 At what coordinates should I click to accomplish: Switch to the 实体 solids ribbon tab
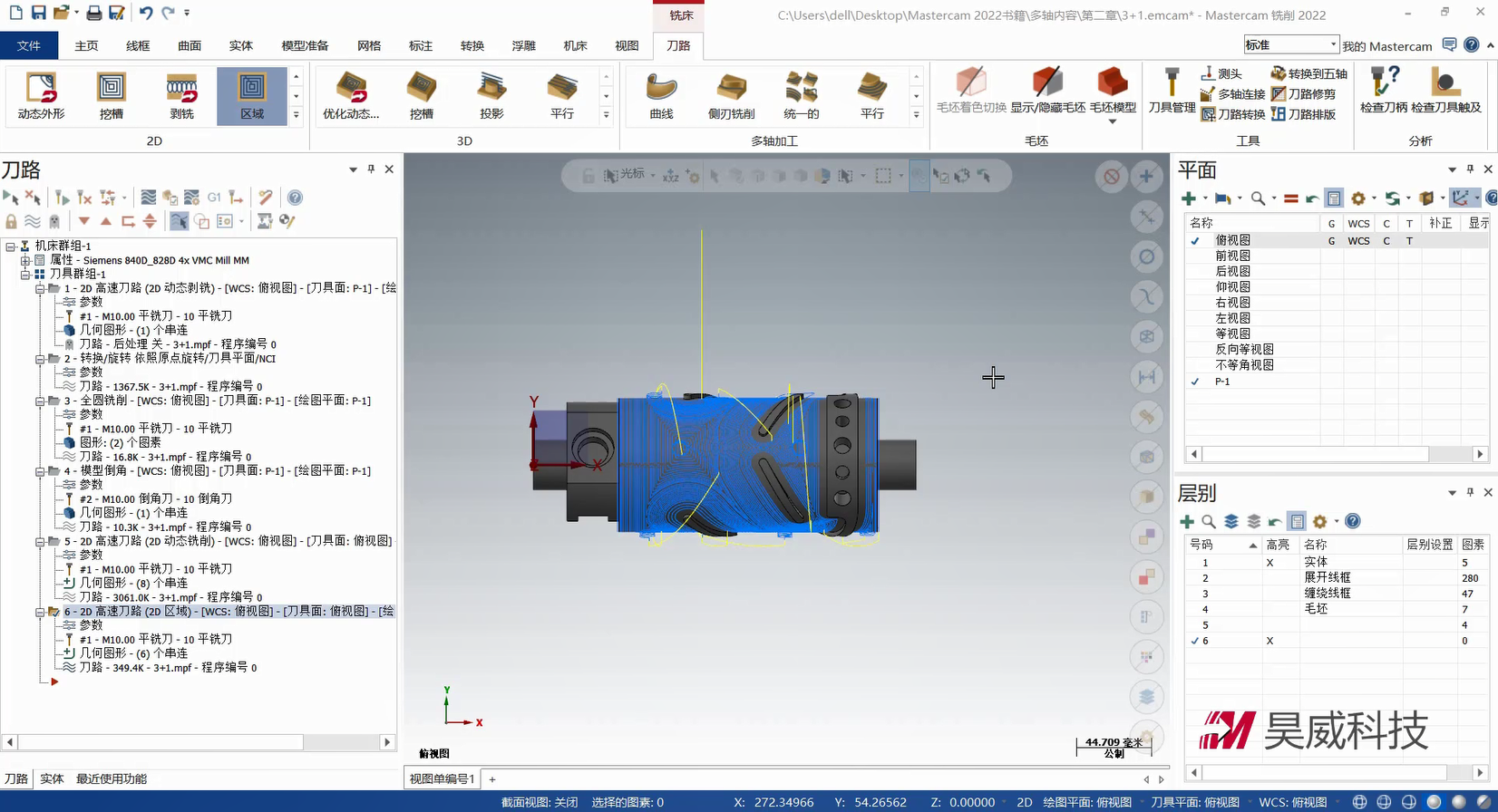241,45
